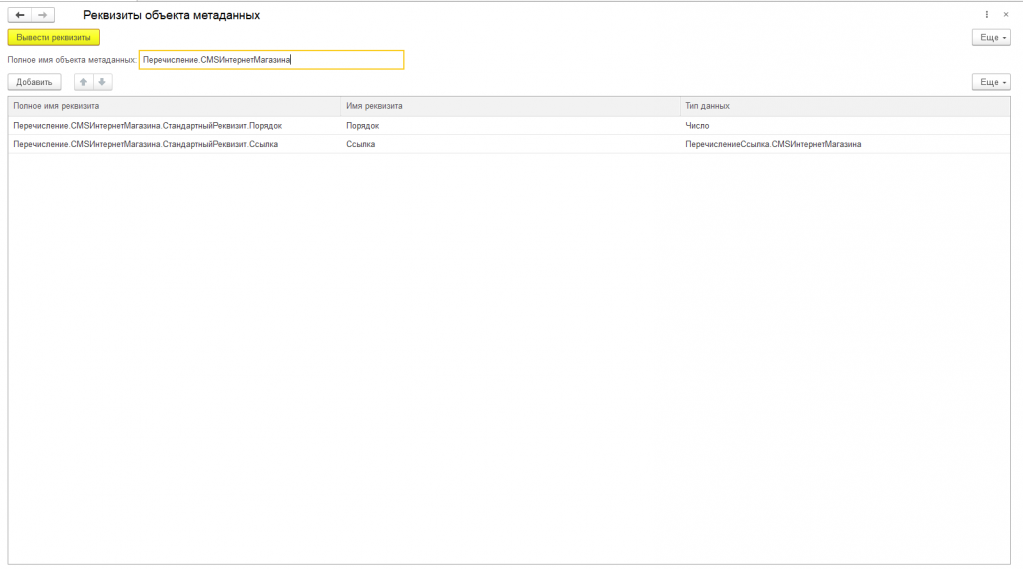Click the forward navigation arrow

[x=42, y=15]
